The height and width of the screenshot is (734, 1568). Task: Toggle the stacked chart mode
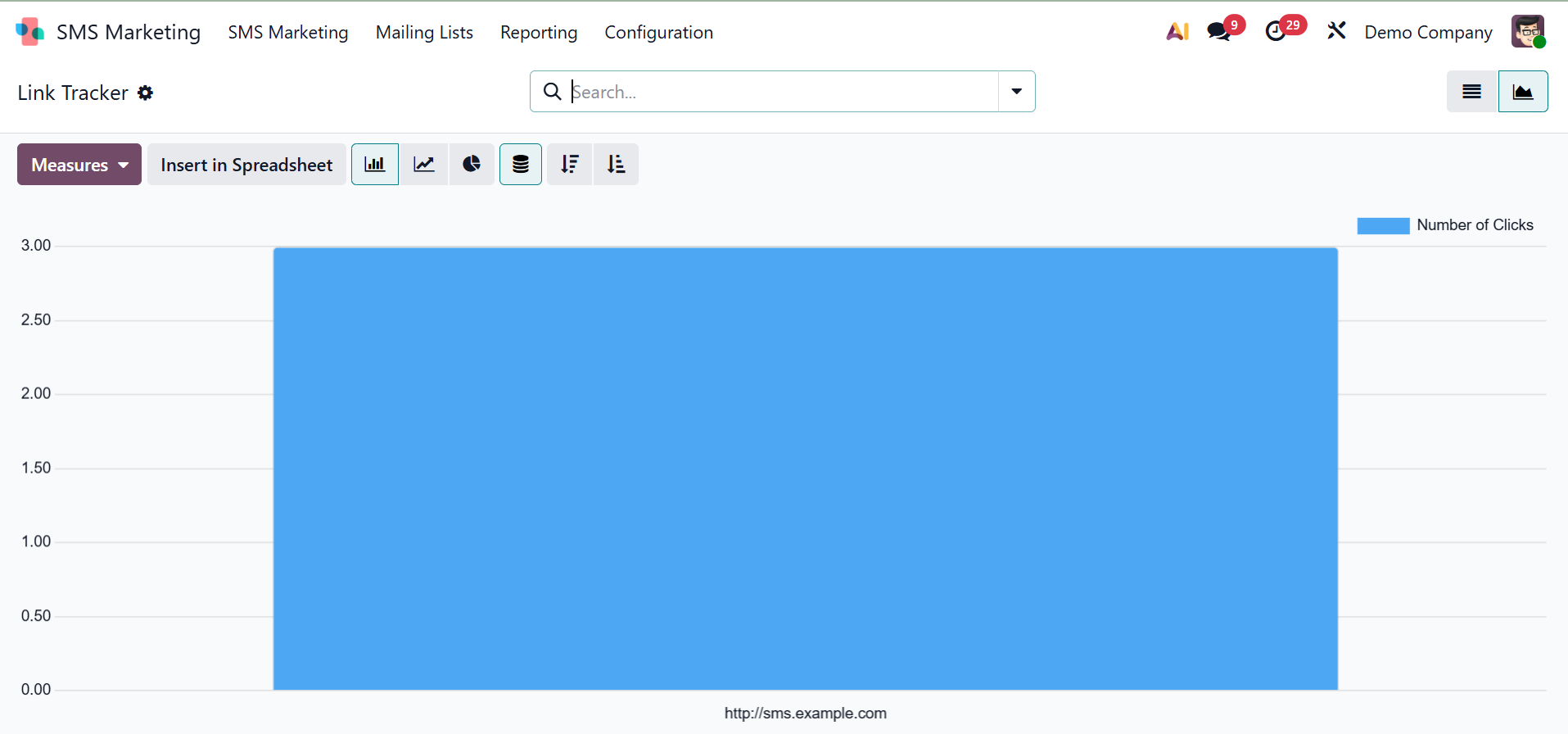[x=521, y=165]
